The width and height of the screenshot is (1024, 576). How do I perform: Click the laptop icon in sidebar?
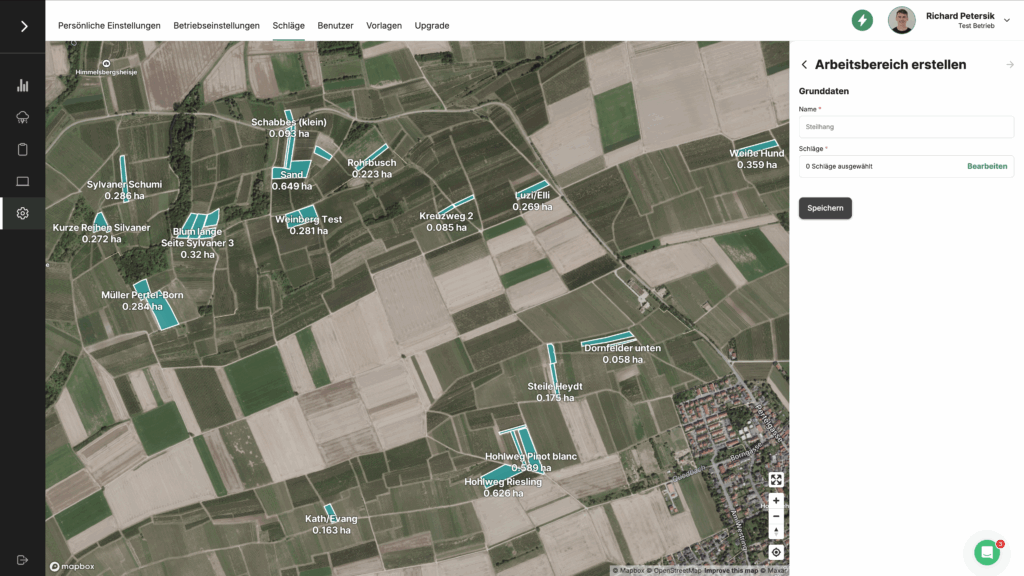click(23, 181)
